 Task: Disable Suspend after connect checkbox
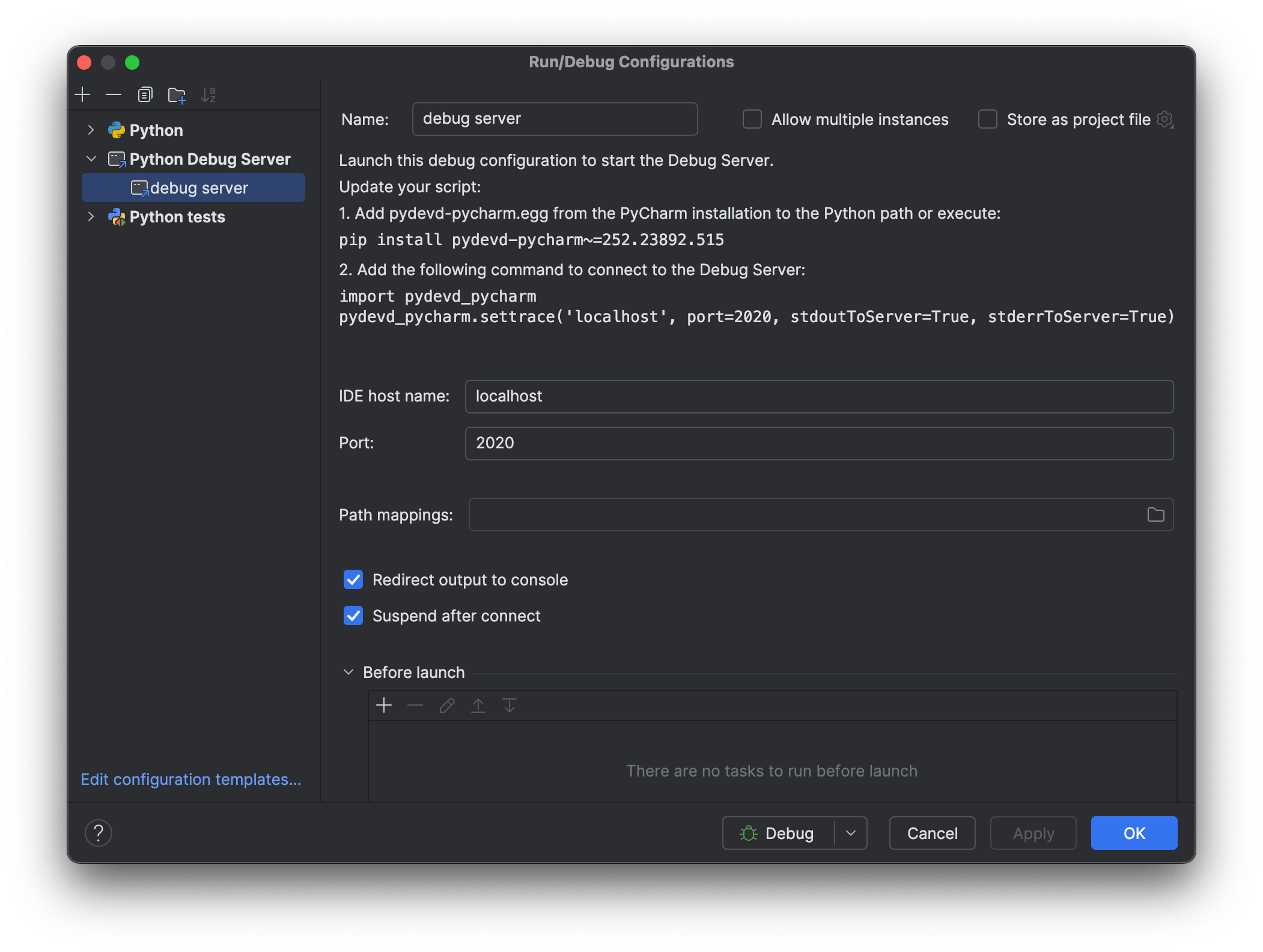click(x=353, y=616)
